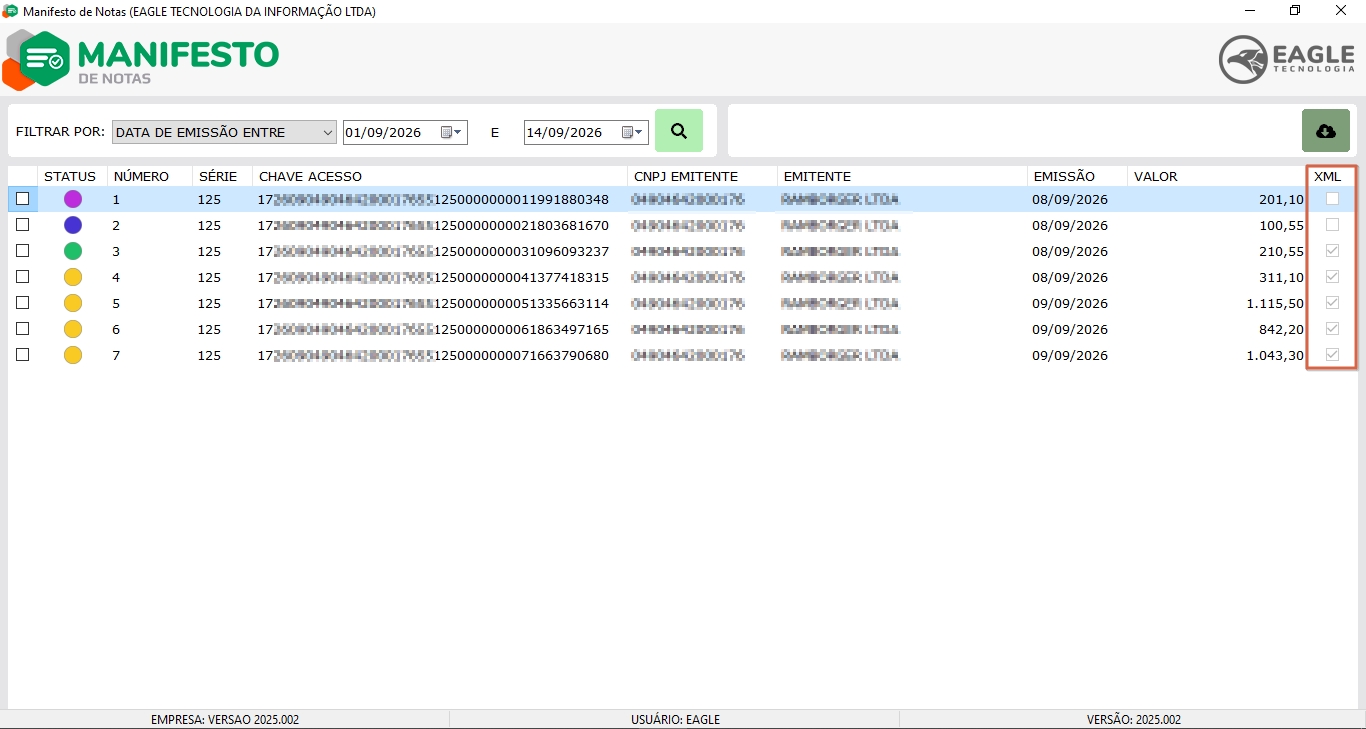Click the purple status circle of note 1

(73, 199)
